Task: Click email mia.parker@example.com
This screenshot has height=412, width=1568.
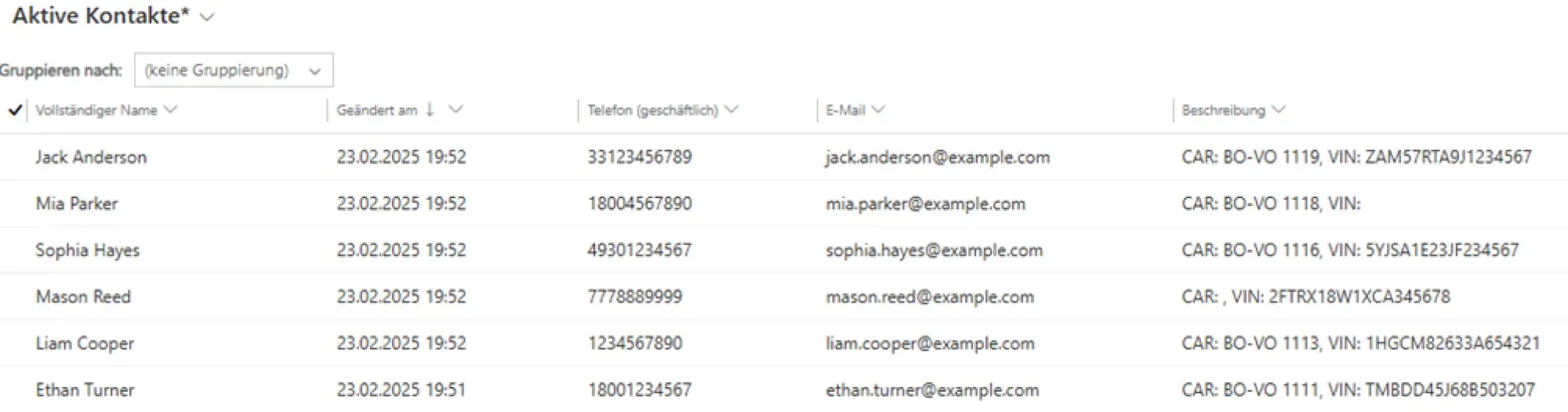Action: coord(925,204)
